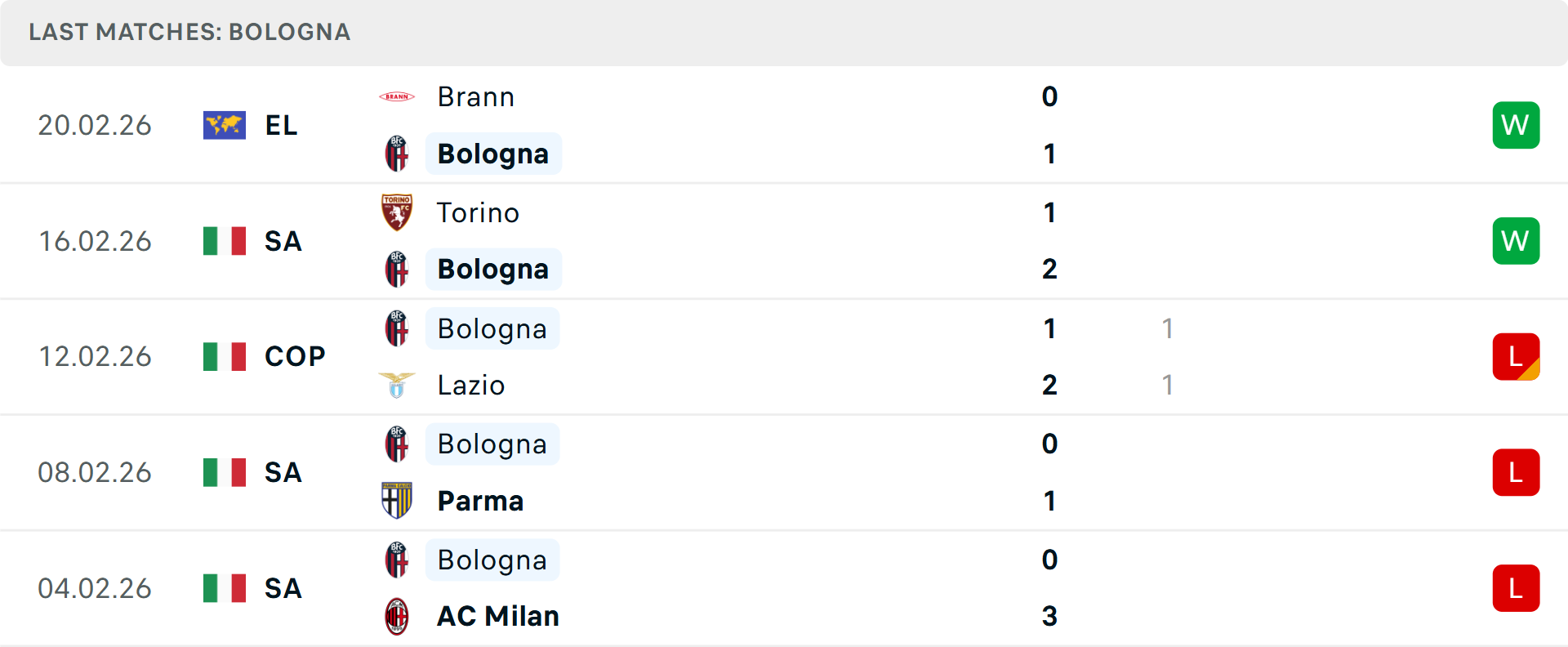
Task: Select the Parma club crest
Action: (397, 501)
